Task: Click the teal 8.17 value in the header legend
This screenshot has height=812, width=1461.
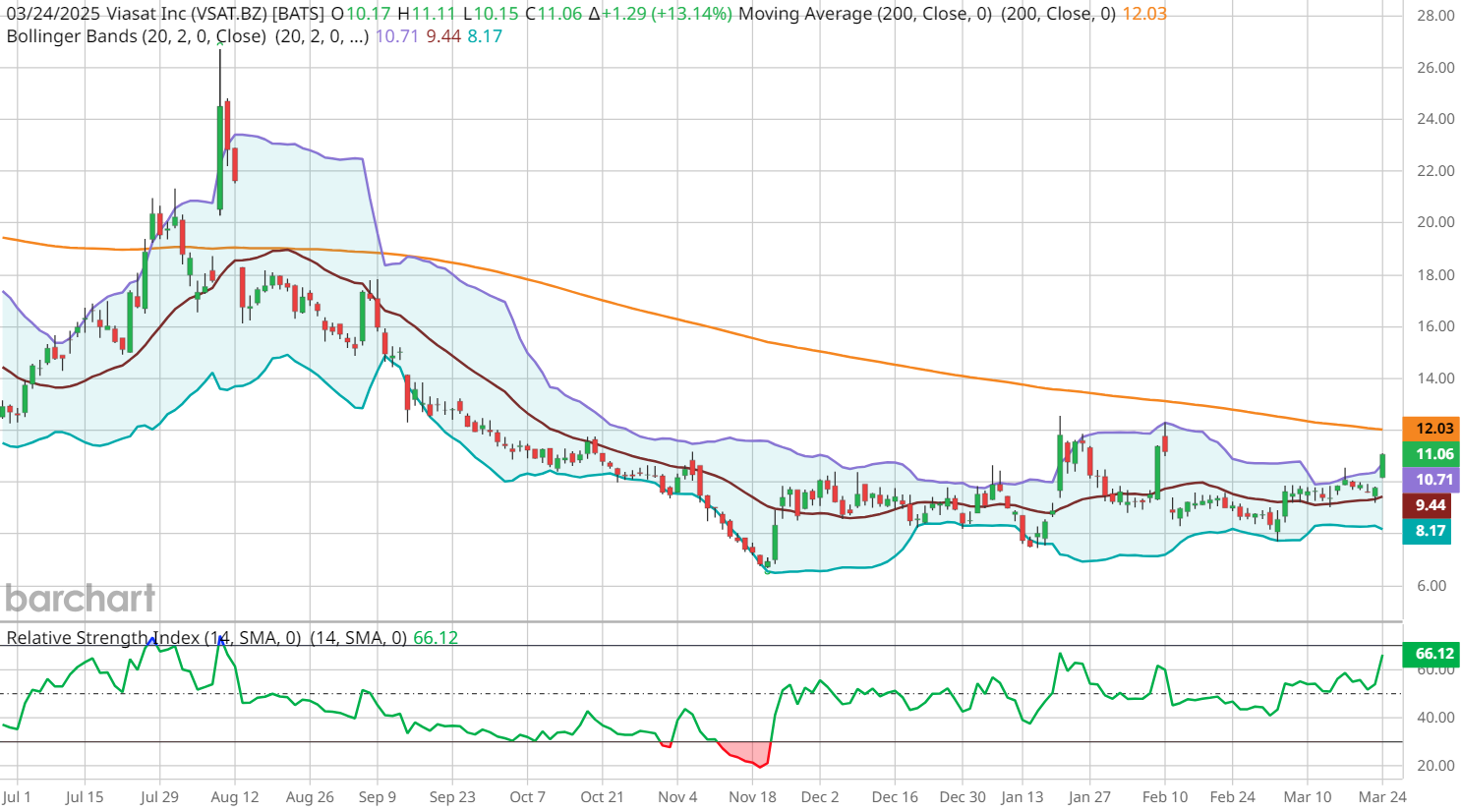Action: [485, 36]
